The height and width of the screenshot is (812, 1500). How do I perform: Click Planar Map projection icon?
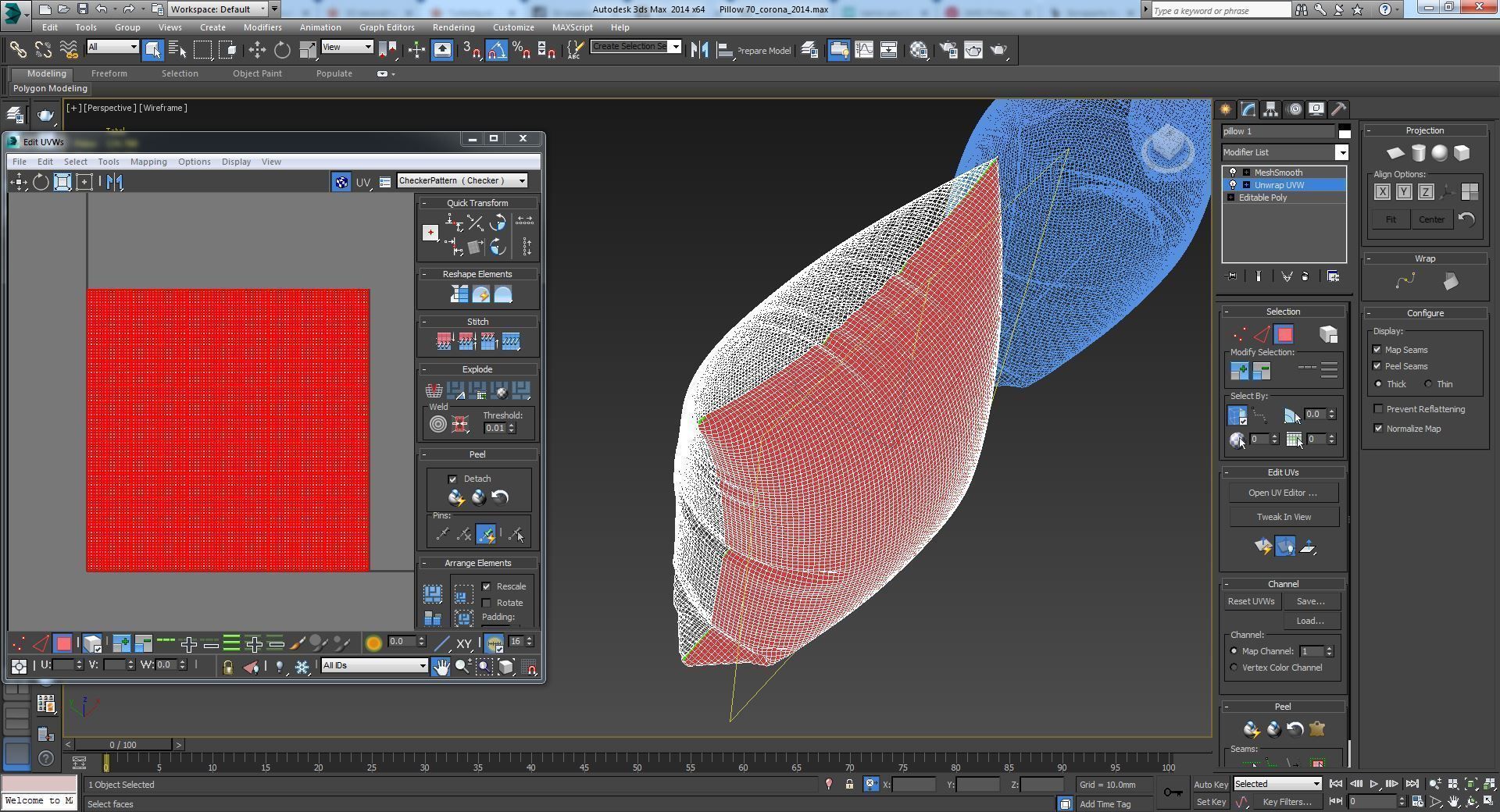click(x=1395, y=153)
